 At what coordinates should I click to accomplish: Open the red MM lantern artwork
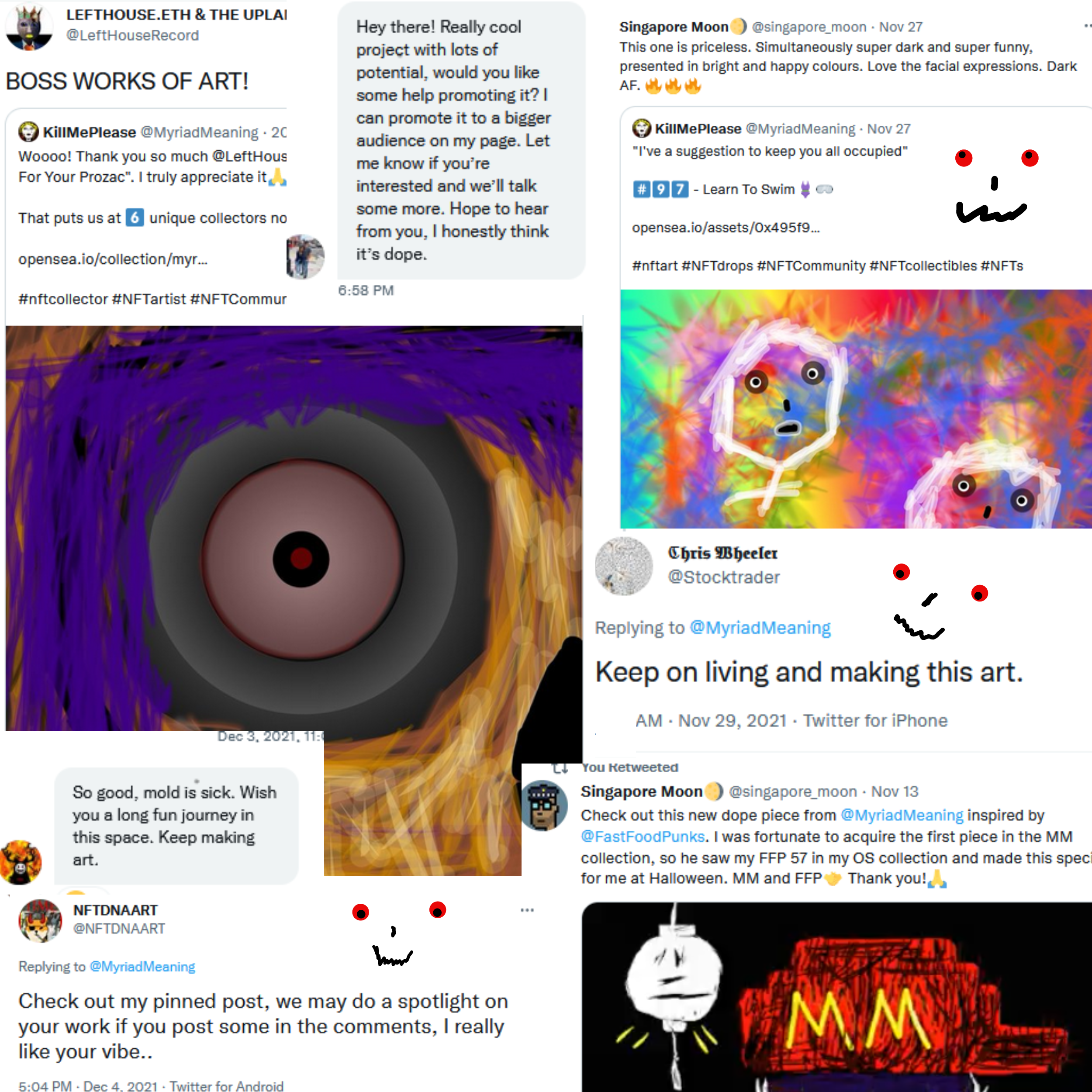836,997
